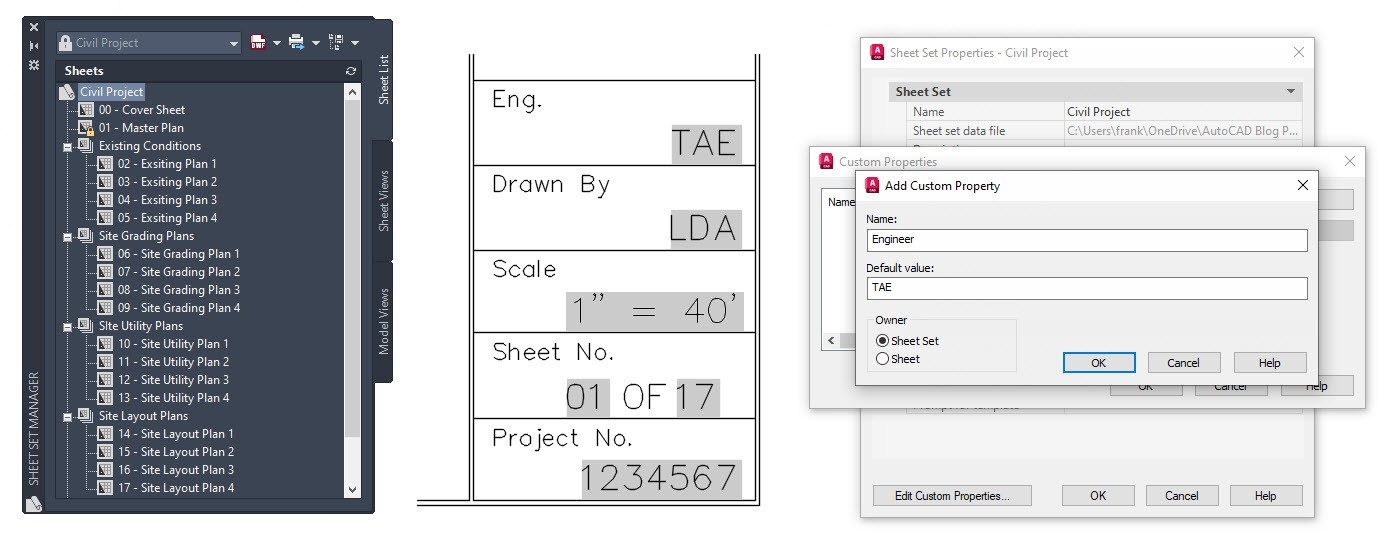1392x554 pixels.
Task: Click the 00 - Cover Sheet sheet icon
Action: [x=86, y=110]
